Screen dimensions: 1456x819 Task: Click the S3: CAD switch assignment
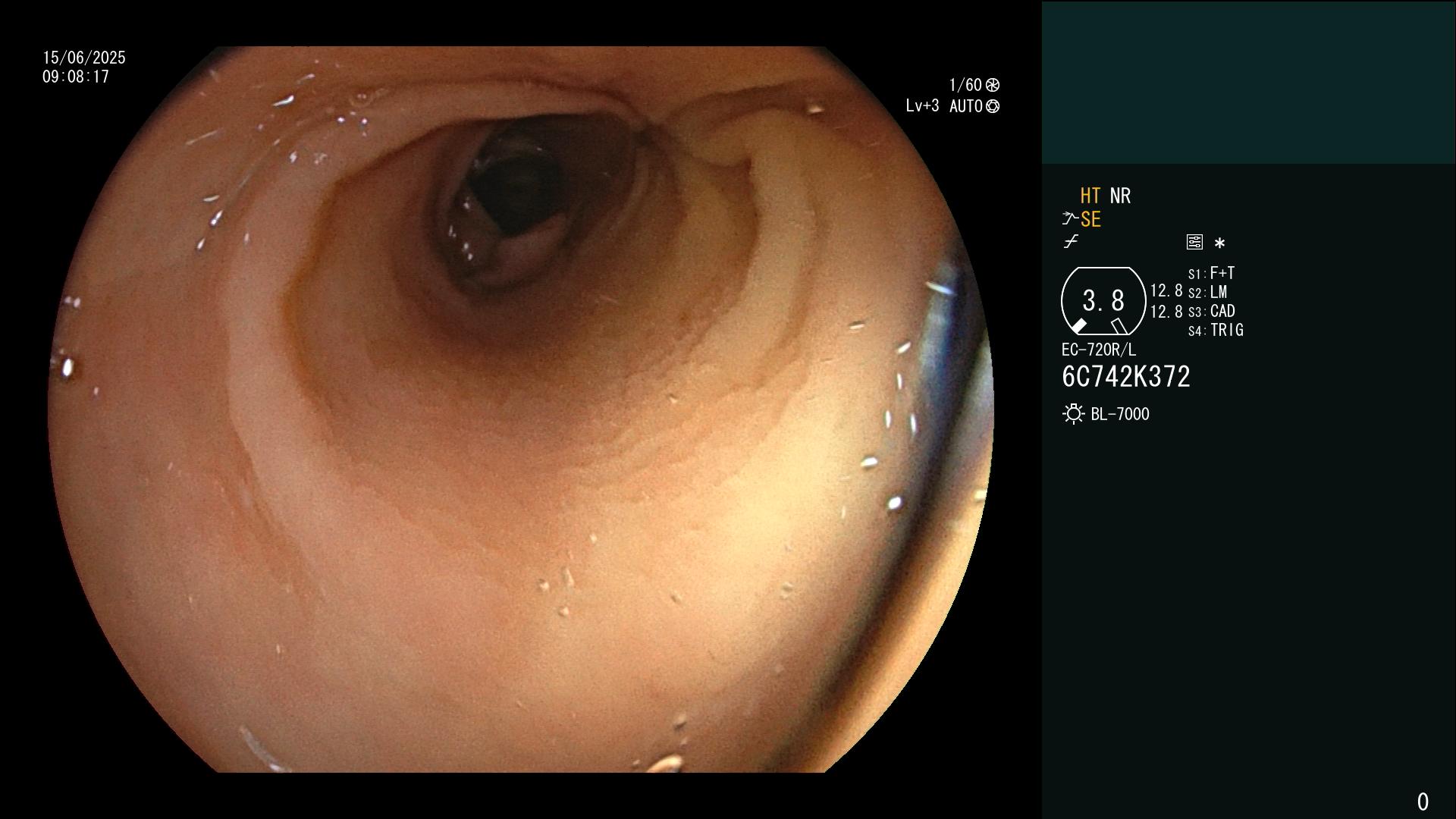coord(1211,311)
